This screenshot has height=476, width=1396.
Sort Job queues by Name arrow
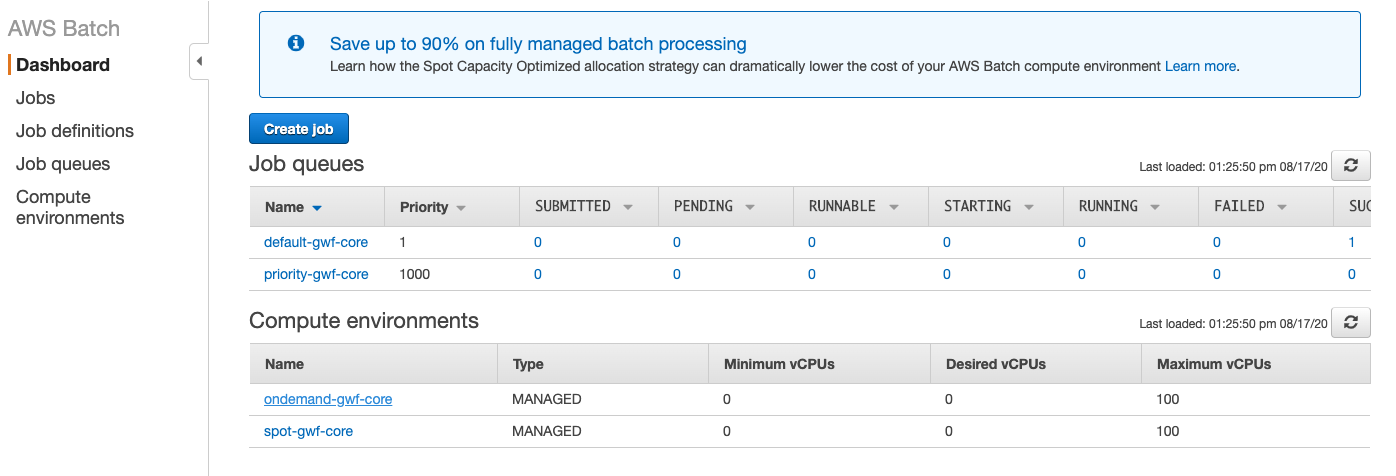click(x=317, y=208)
